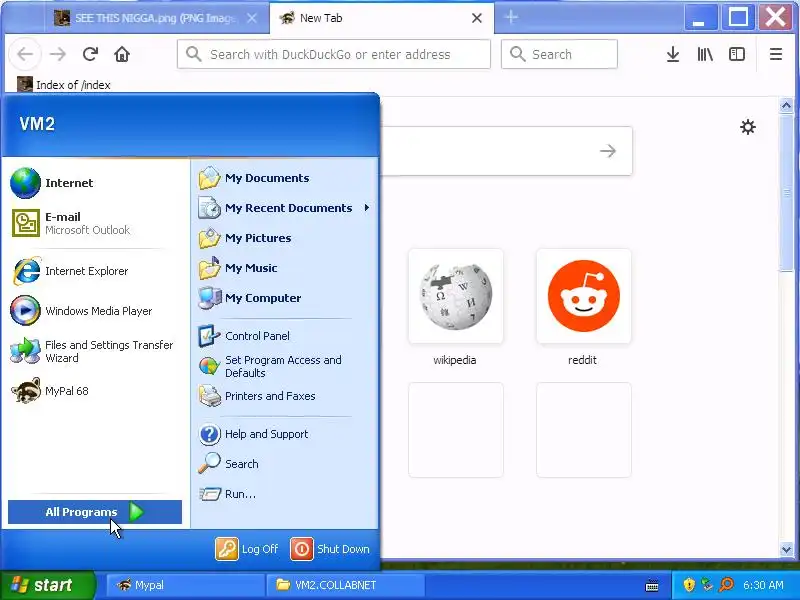The width and height of the screenshot is (800, 600).
Task: Close the New Tab tab
Action: point(477,18)
